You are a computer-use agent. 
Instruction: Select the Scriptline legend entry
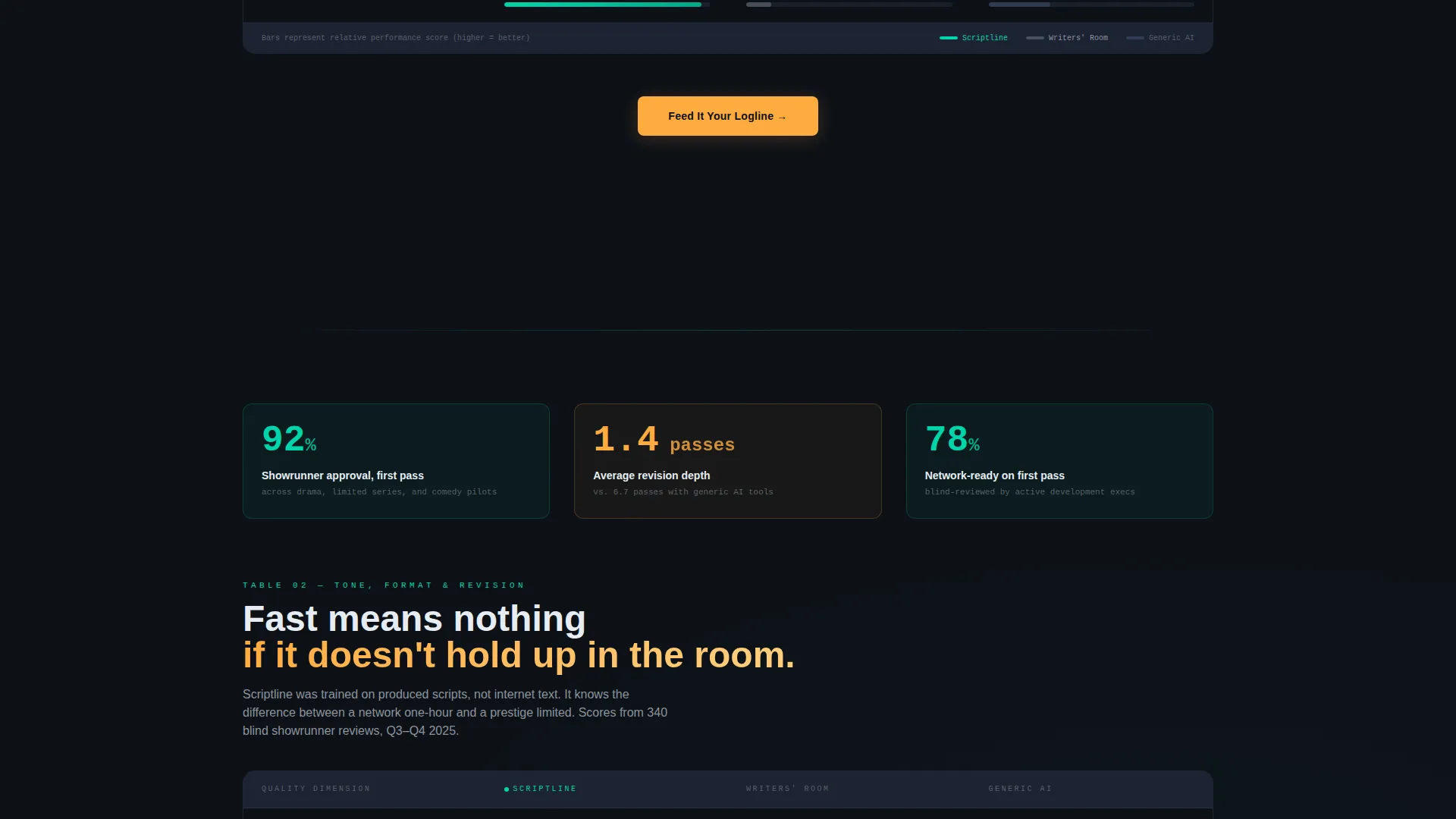[x=974, y=38]
